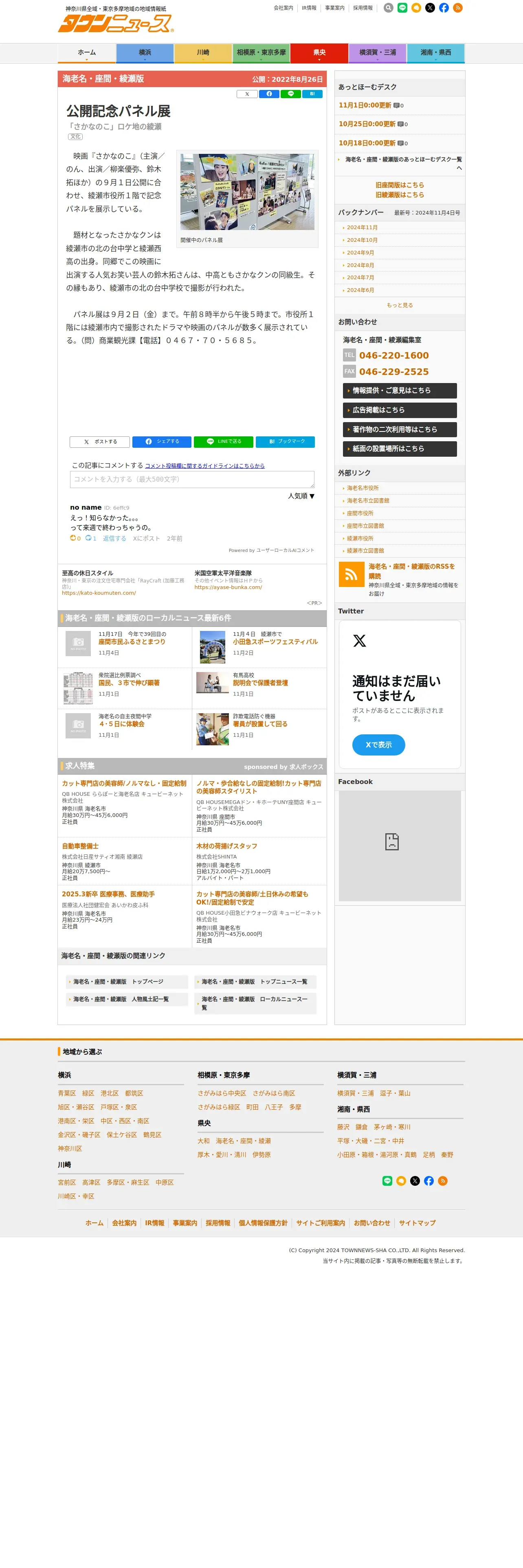The width and height of the screenshot is (523, 1568).
Task: Open 広告掲載はこちら button
Action: (x=400, y=410)
